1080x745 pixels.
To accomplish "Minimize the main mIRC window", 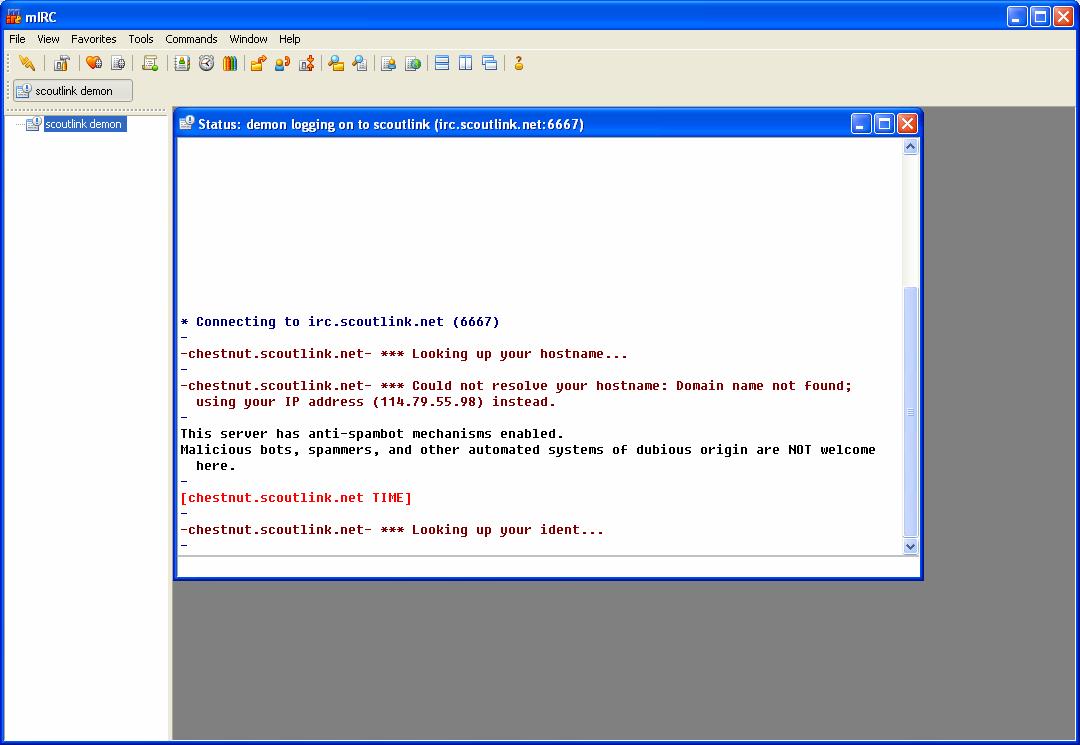I will pos(1017,17).
